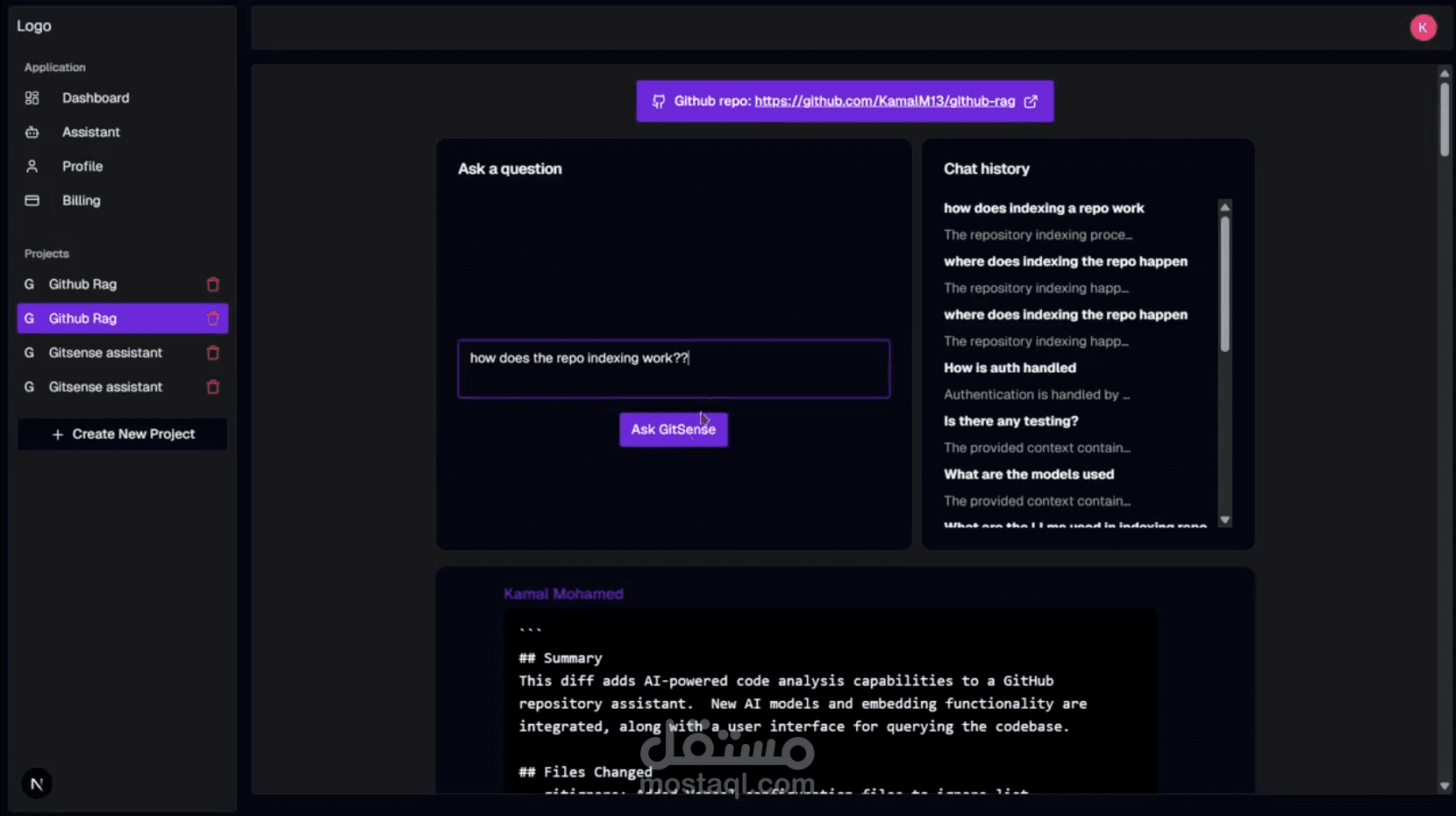Open 'What are the models used' chat entry
The height and width of the screenshot is (816, 1456).
[x=1029, y=475]
